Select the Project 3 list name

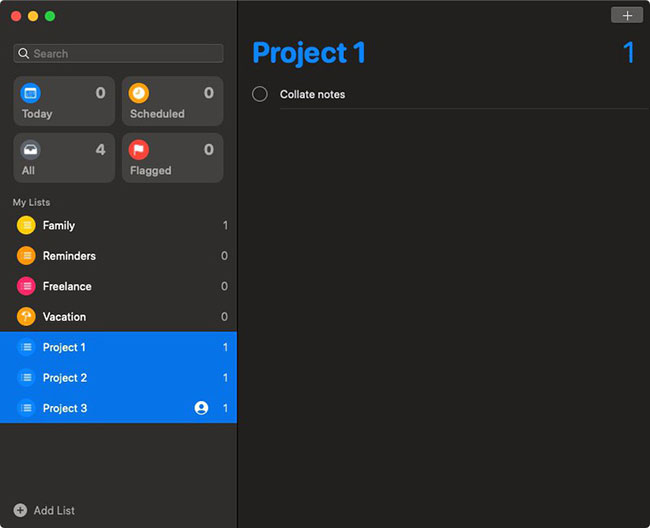pyautogui.click(x=65, y=408)
